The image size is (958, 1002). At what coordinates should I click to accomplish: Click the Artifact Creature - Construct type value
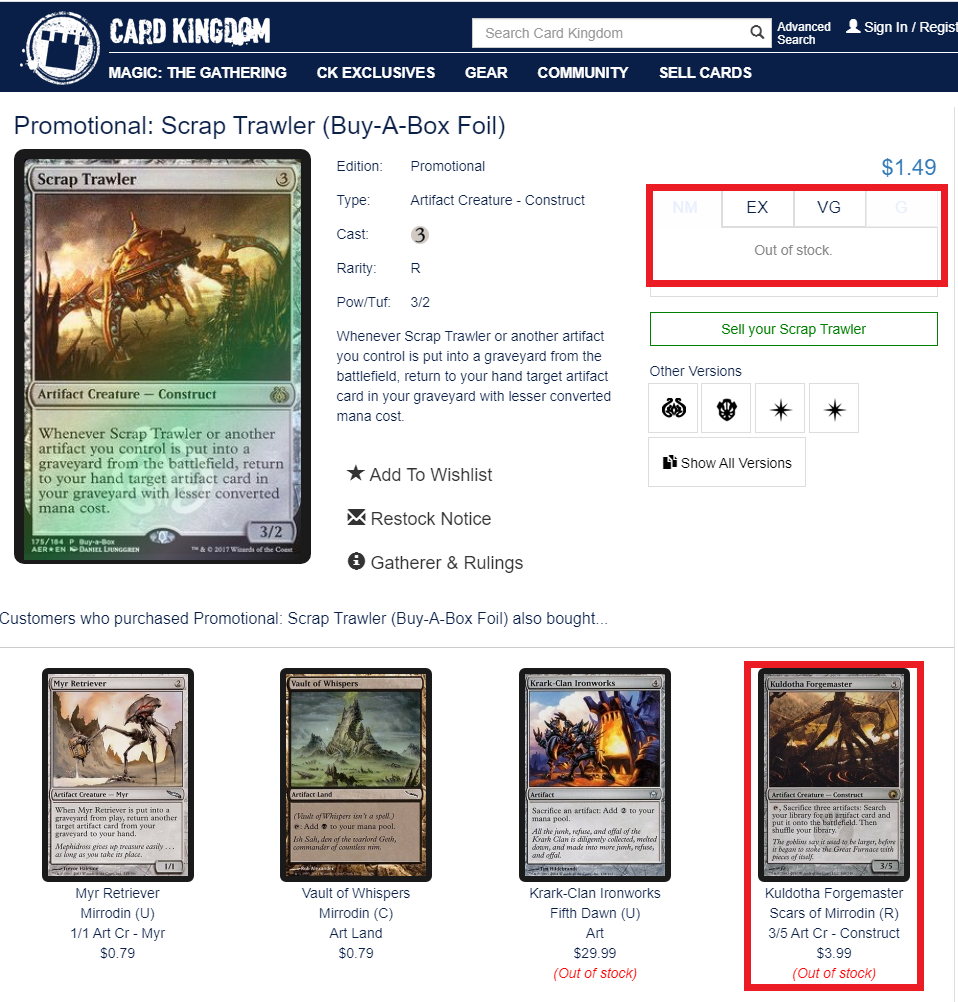[497, 200]
